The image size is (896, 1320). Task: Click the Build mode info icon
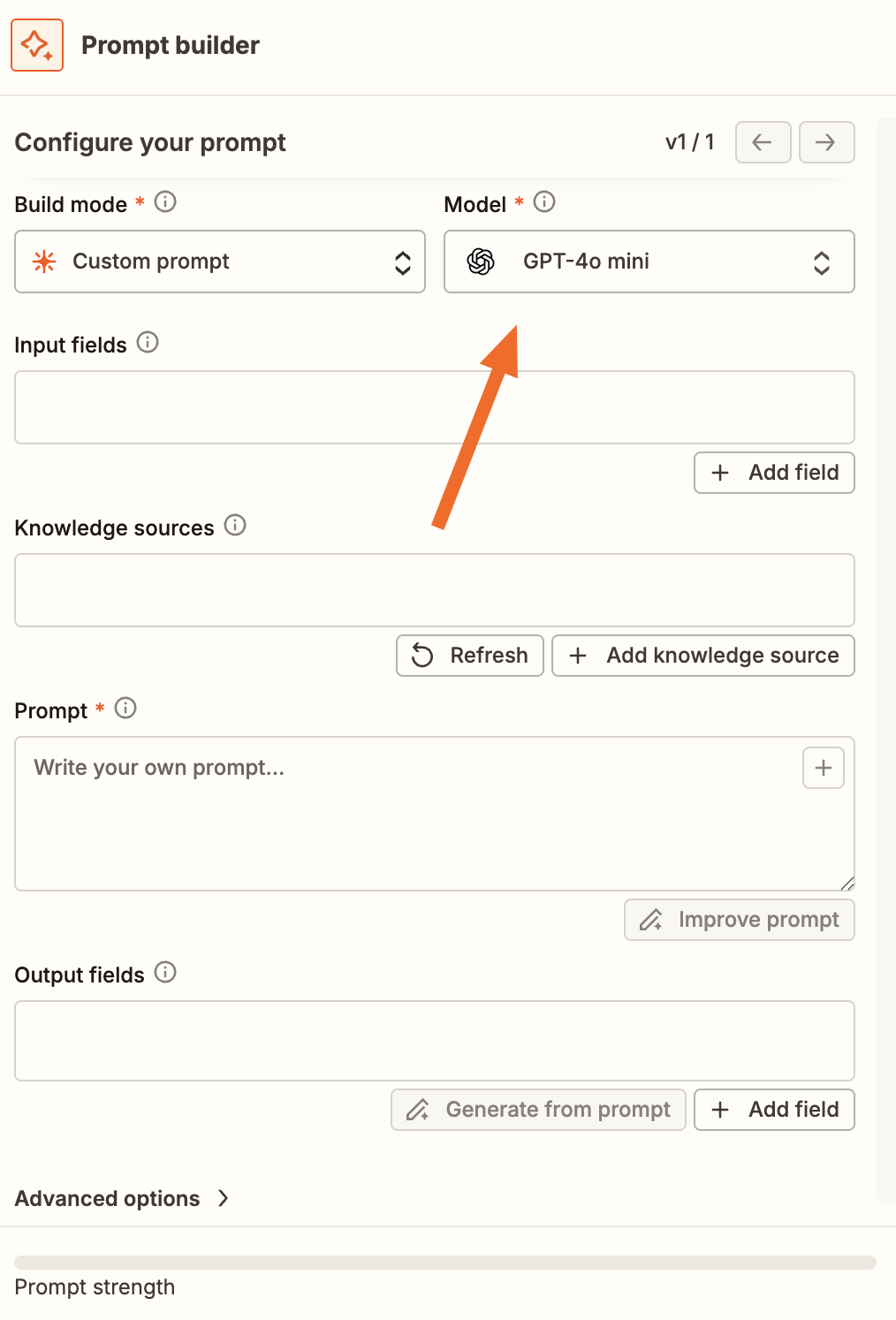pos(165,201)
